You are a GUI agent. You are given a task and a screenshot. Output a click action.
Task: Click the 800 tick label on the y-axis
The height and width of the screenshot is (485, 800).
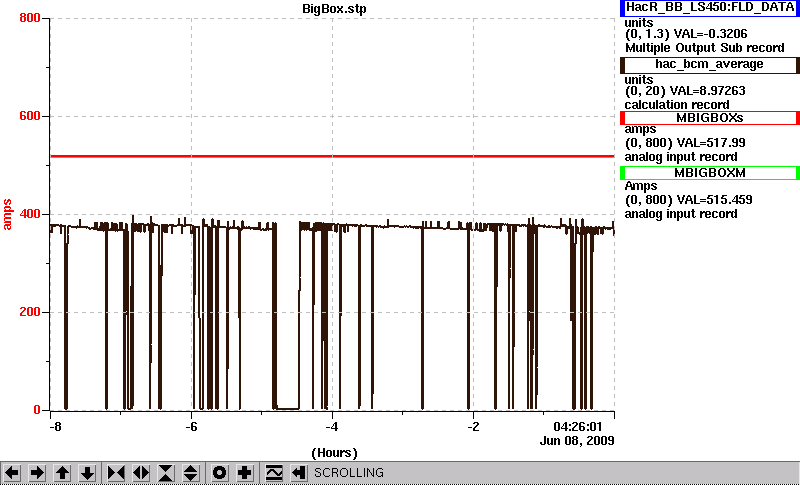pyautogui.click(x=30, y=18)
